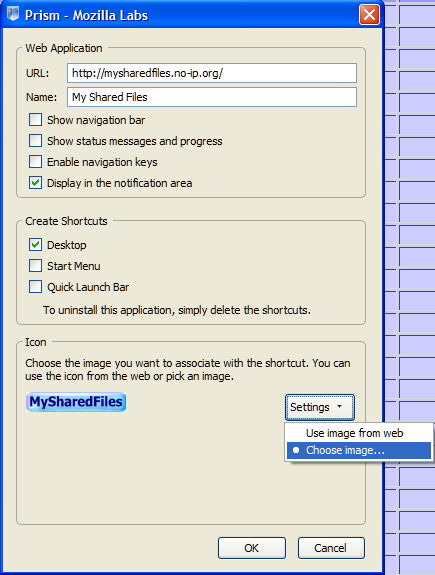Confirm with the OK button

(252, 548)
